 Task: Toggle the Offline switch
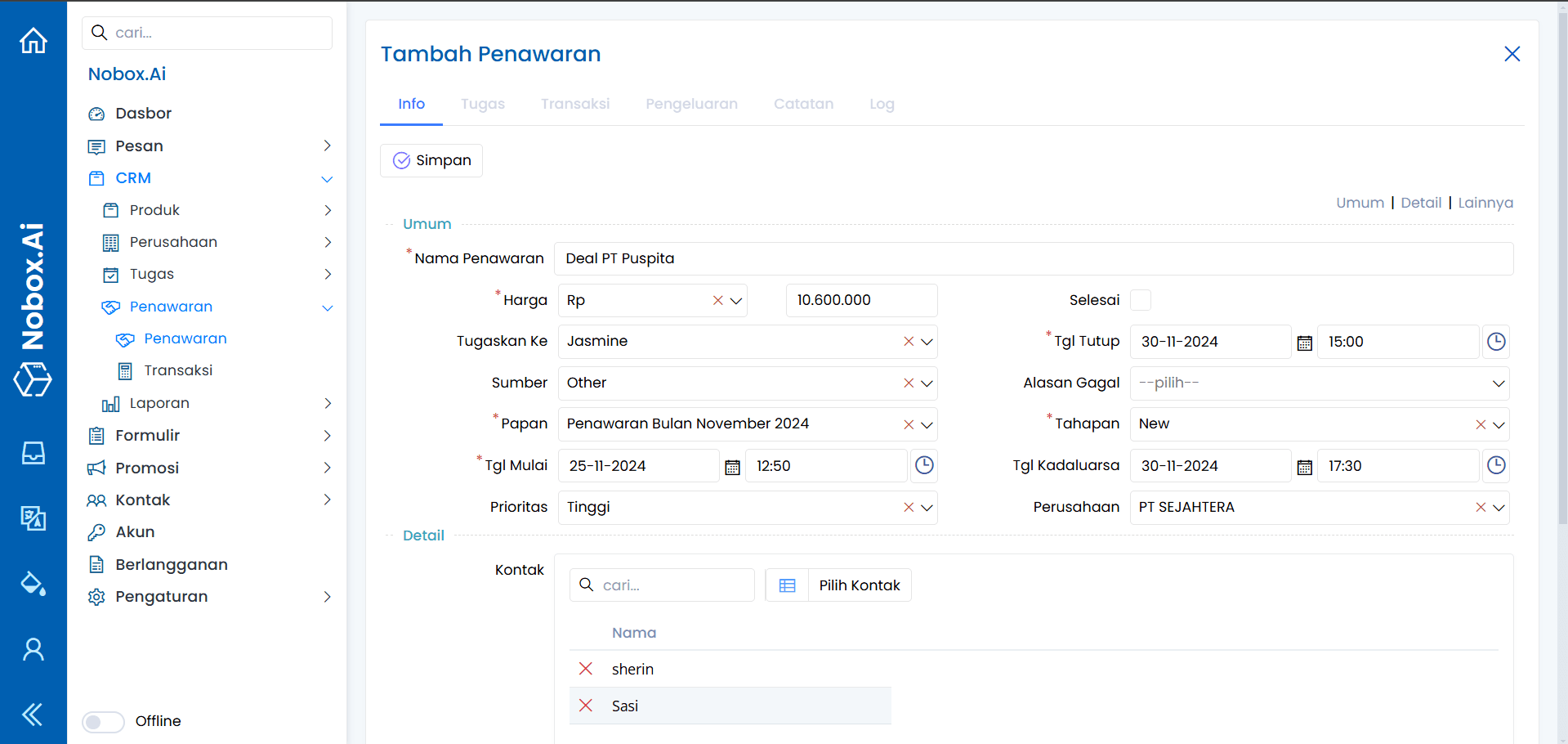click(103, 722)
